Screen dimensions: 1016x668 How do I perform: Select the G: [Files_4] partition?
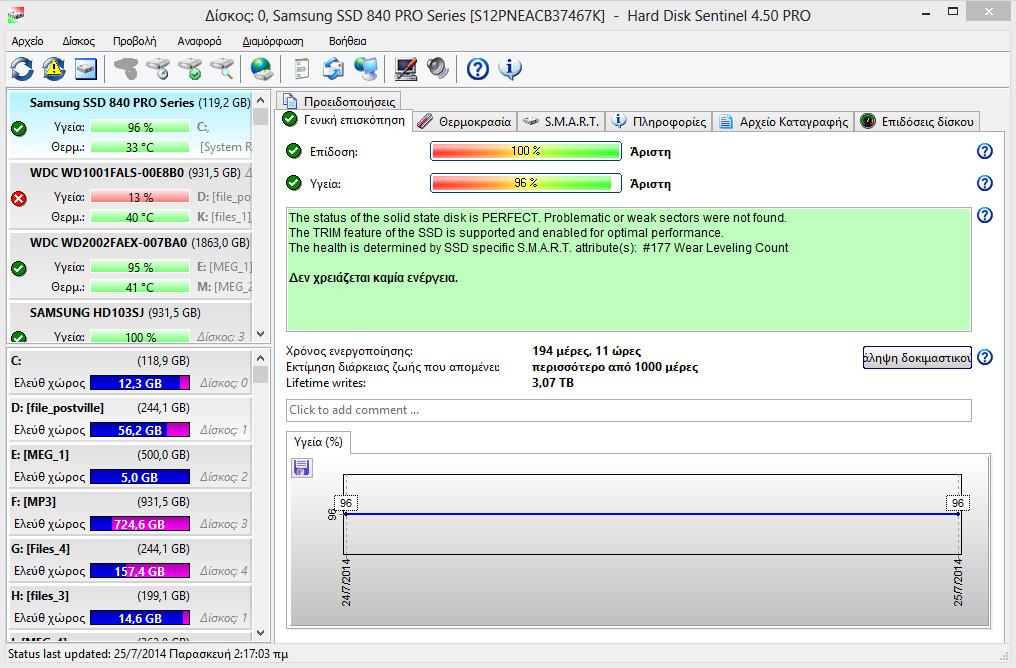[130, 560]
